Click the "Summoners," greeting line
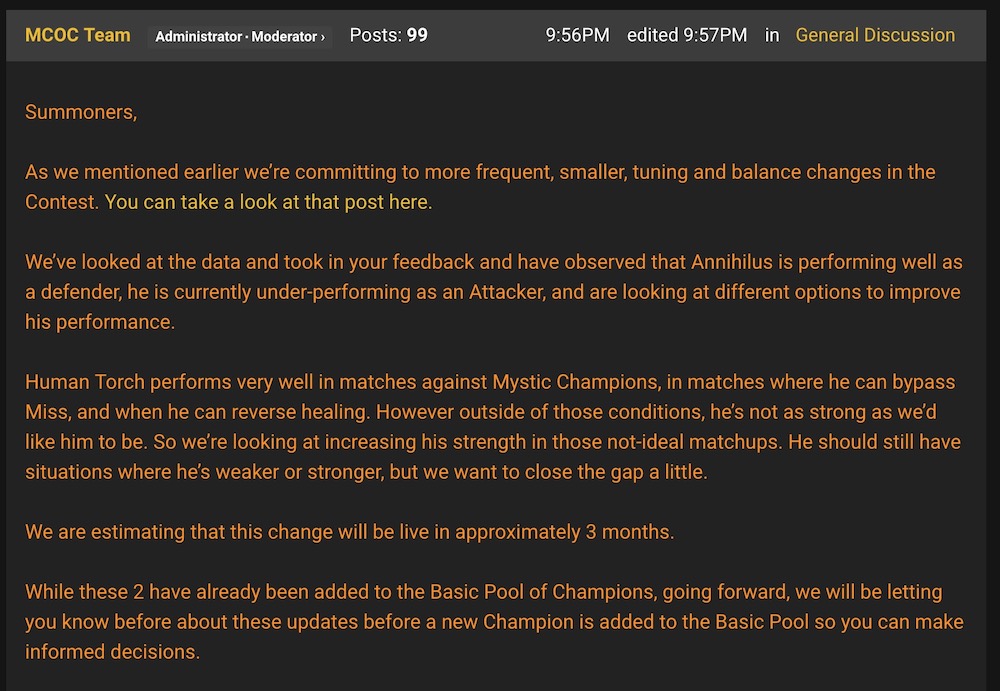This screenshot has height=691, width=1000. click(x=81, y=112)
